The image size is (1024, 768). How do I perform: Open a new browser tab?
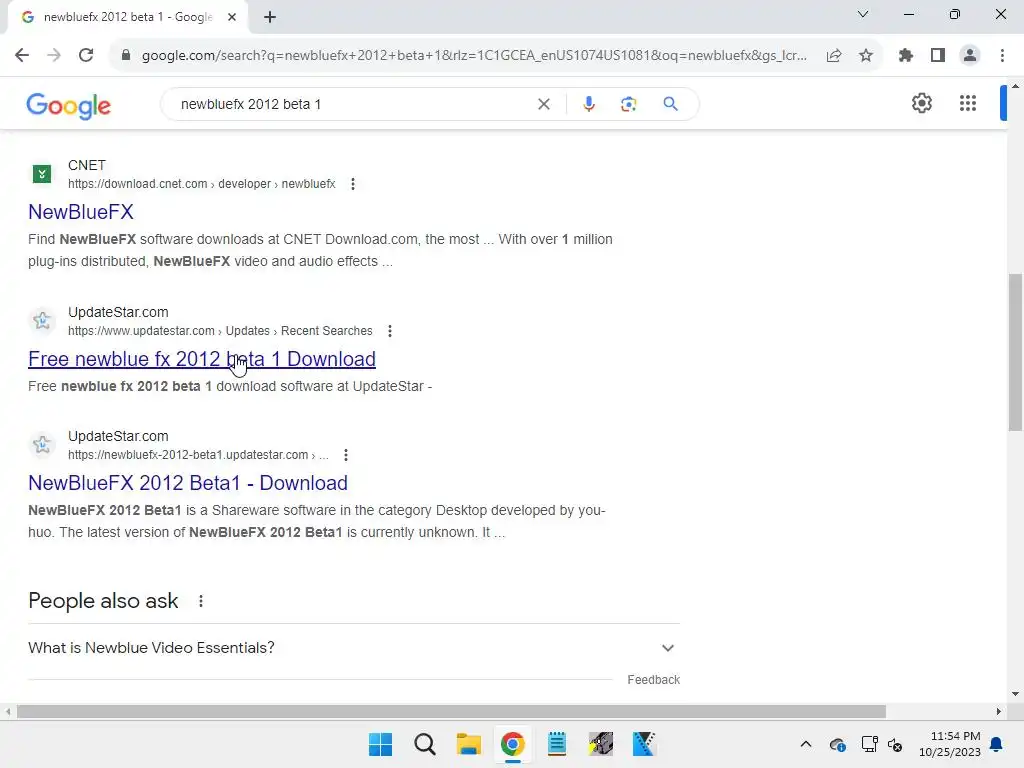pos(270,17)
